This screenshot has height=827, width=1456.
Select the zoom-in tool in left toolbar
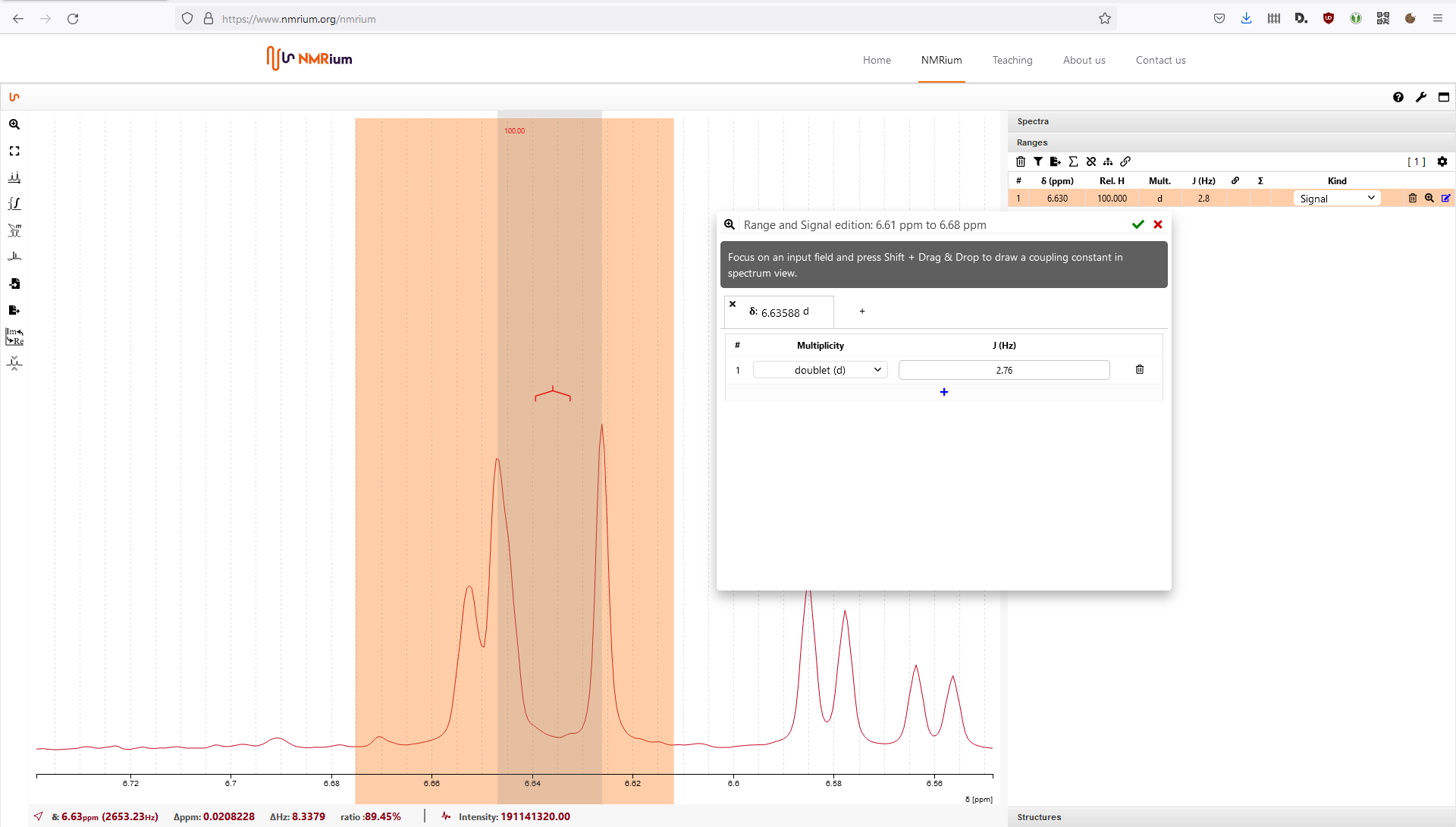pos(14,124)
